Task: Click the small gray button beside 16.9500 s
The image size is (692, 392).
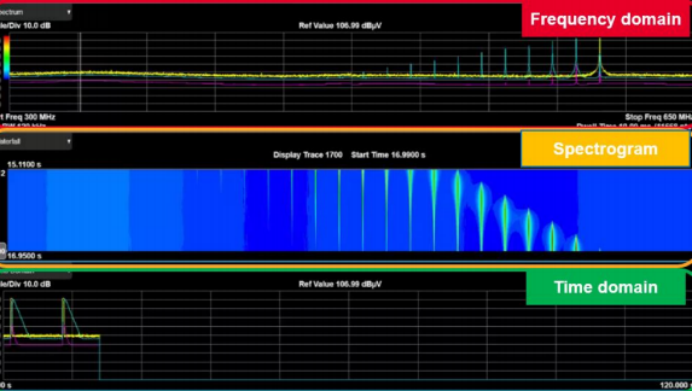Action: tap(2, 250)
